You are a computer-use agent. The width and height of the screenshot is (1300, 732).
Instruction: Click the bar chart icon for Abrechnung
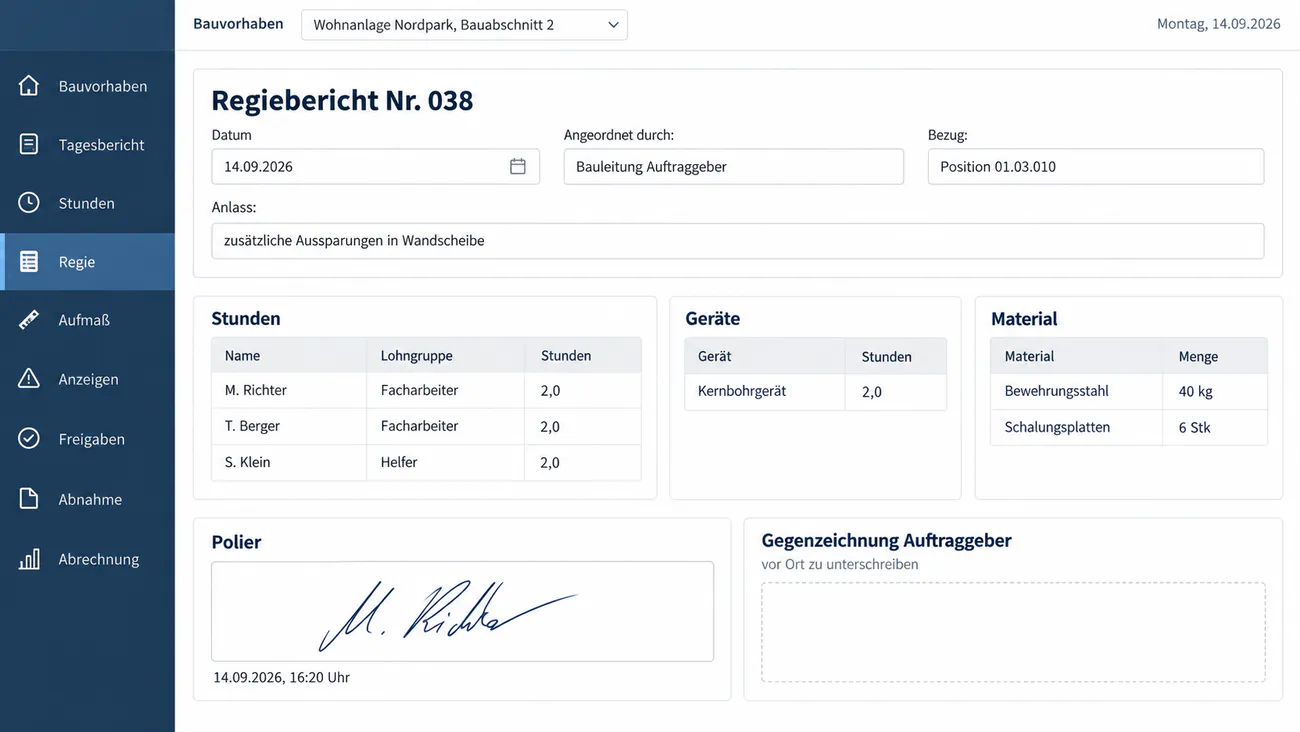coord(29,559)
